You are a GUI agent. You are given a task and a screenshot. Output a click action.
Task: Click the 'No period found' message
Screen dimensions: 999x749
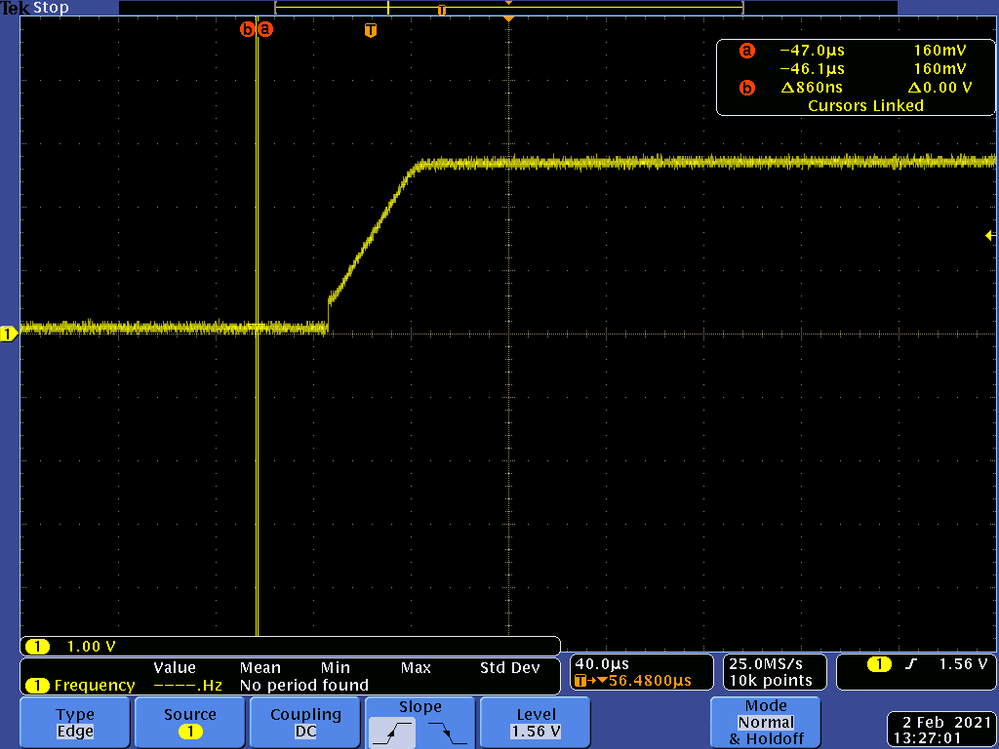pos(304,685)
